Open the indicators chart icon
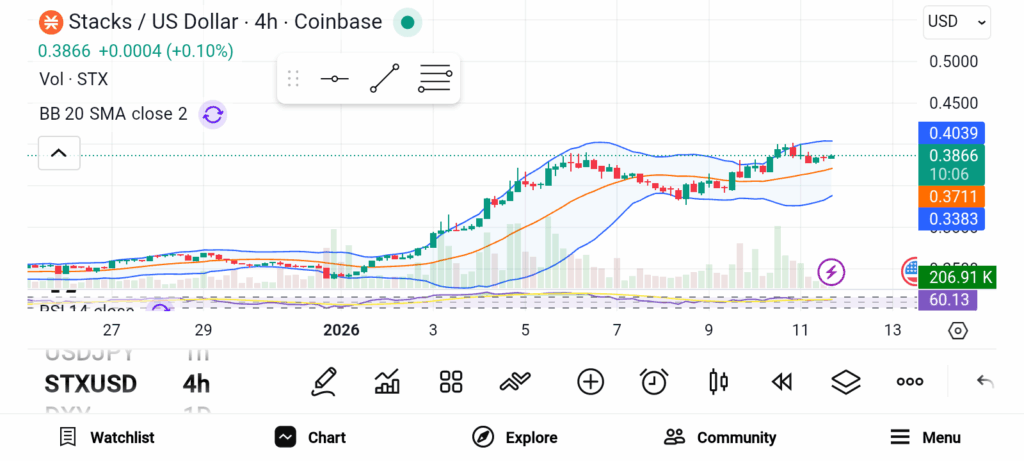 pos(387,381)
